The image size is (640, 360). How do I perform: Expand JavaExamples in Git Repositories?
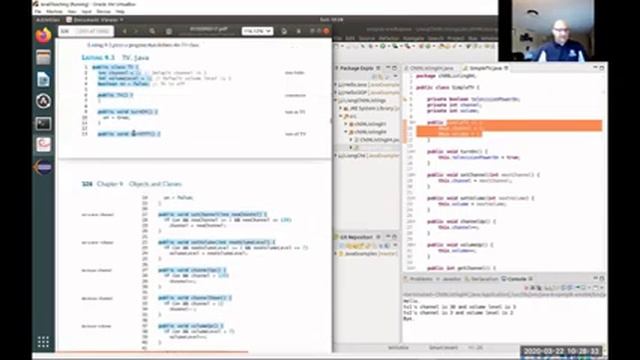[337, 254]
